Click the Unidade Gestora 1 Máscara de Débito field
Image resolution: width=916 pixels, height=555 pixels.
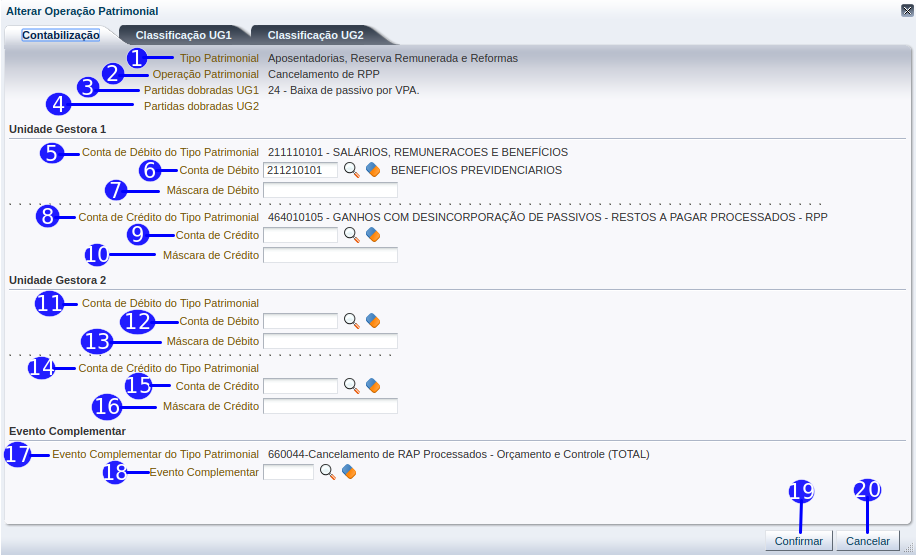point(330,190)
